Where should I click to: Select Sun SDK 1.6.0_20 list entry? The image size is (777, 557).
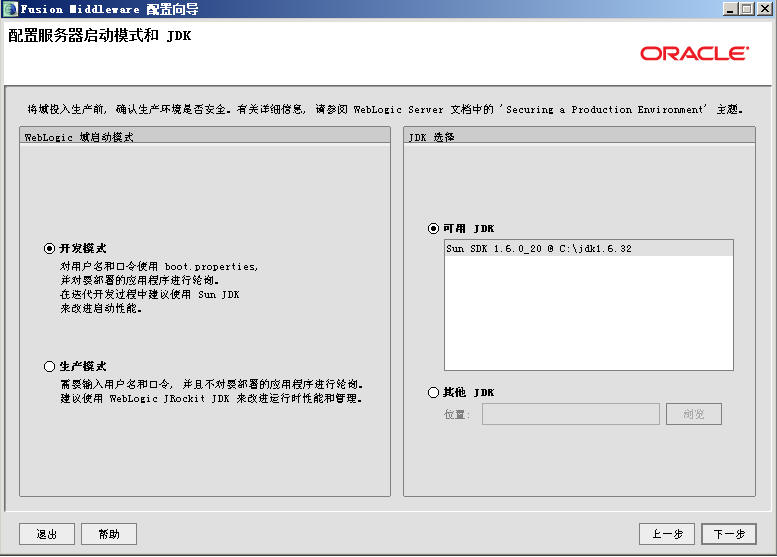[x=589, y=249]
